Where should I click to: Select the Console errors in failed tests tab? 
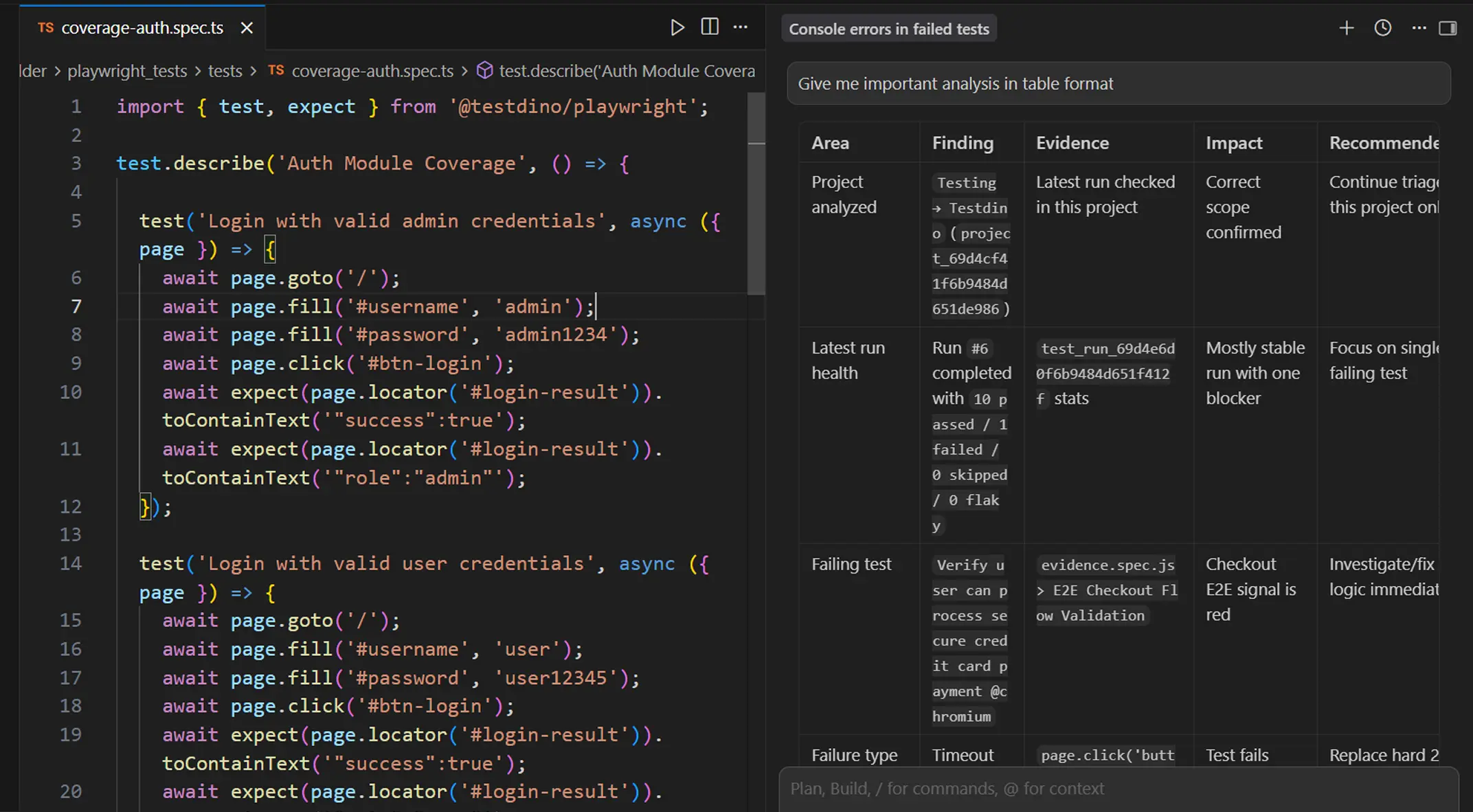(x=889, y=29)
